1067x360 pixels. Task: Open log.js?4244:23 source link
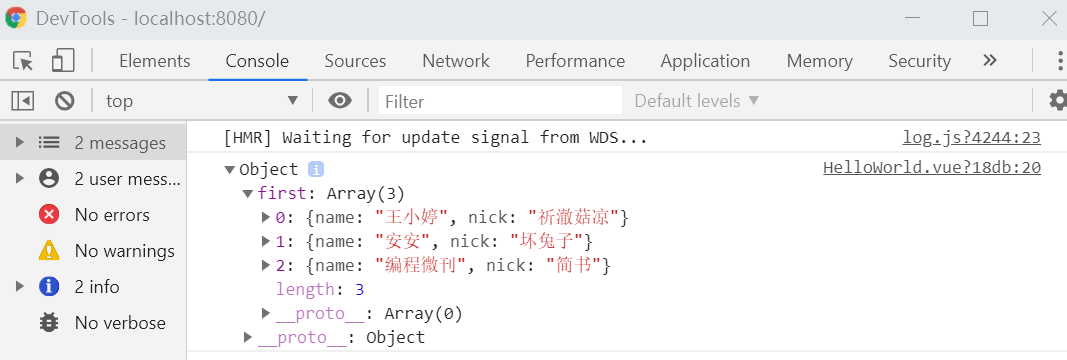click(972, 137)
